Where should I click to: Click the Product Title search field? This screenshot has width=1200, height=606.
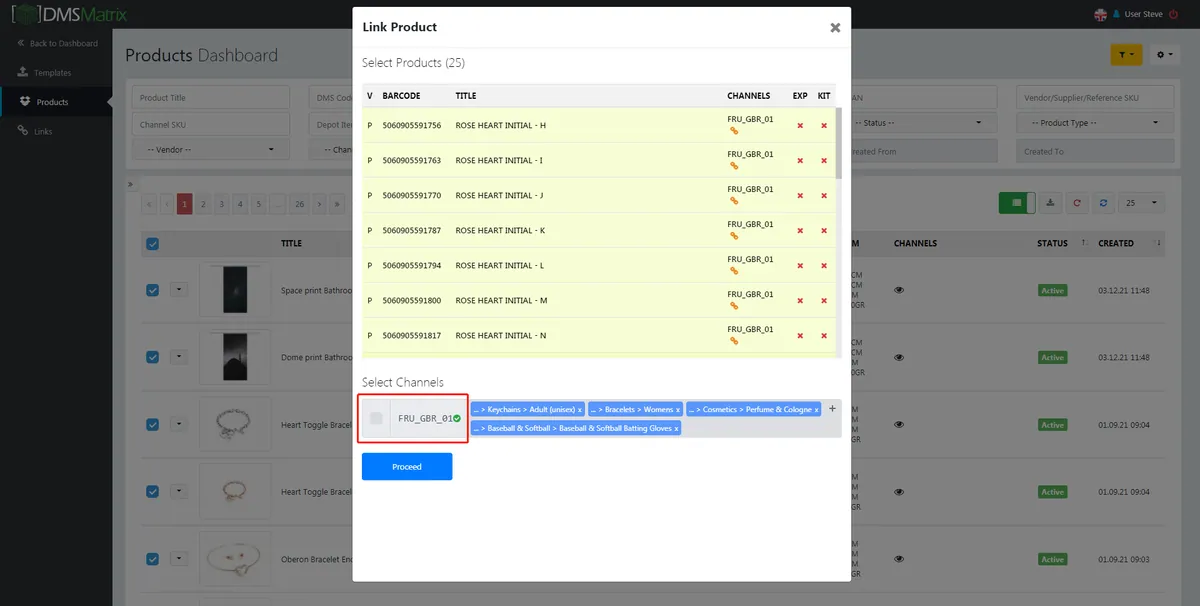211,97
